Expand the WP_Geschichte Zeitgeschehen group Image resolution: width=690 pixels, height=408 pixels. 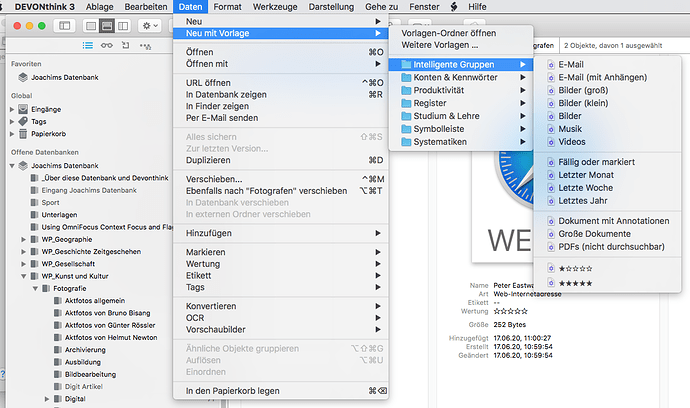tap(23, 252)
